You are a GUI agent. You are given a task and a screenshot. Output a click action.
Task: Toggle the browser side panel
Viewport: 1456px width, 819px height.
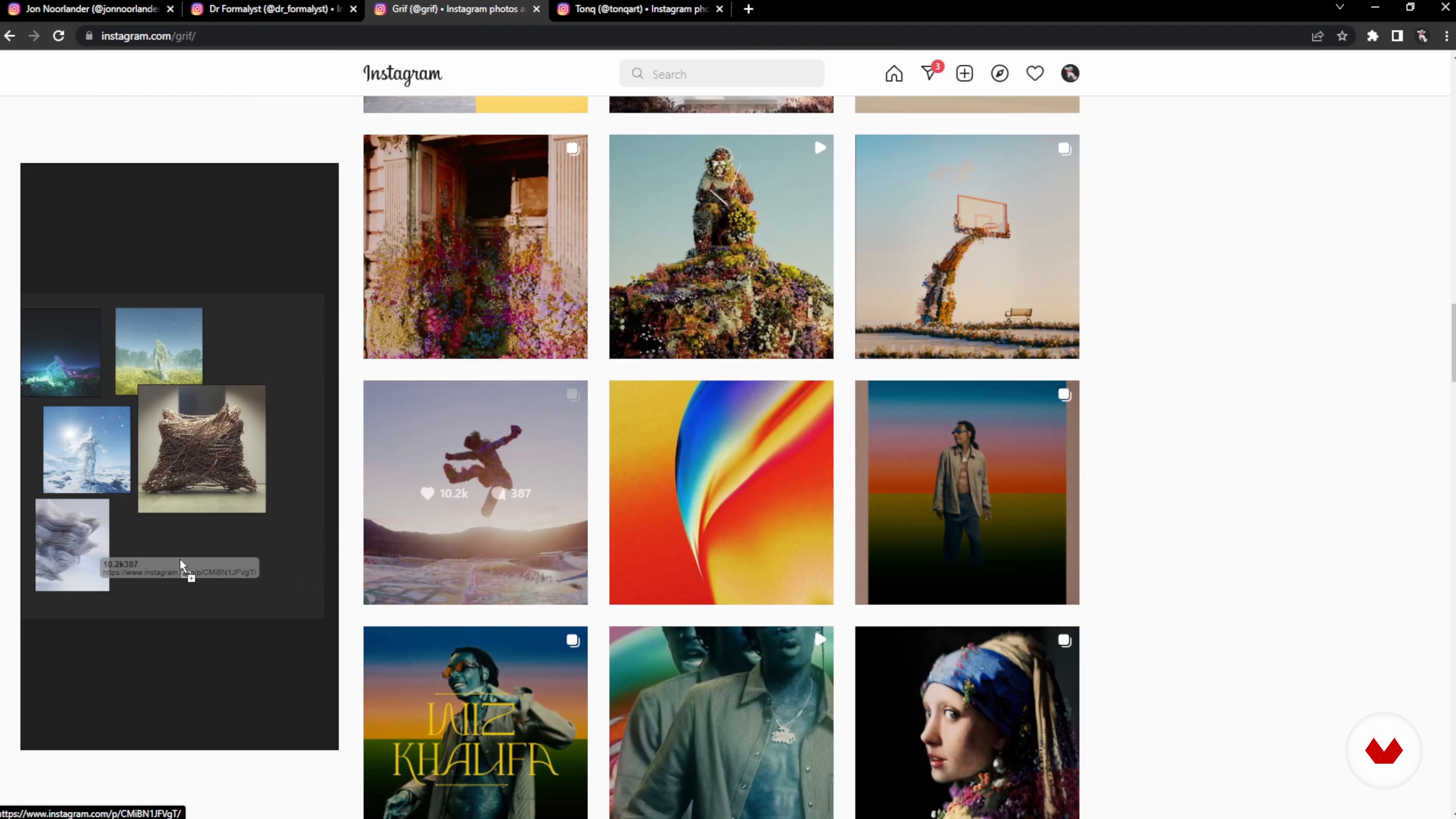(x=1397, y=36)
